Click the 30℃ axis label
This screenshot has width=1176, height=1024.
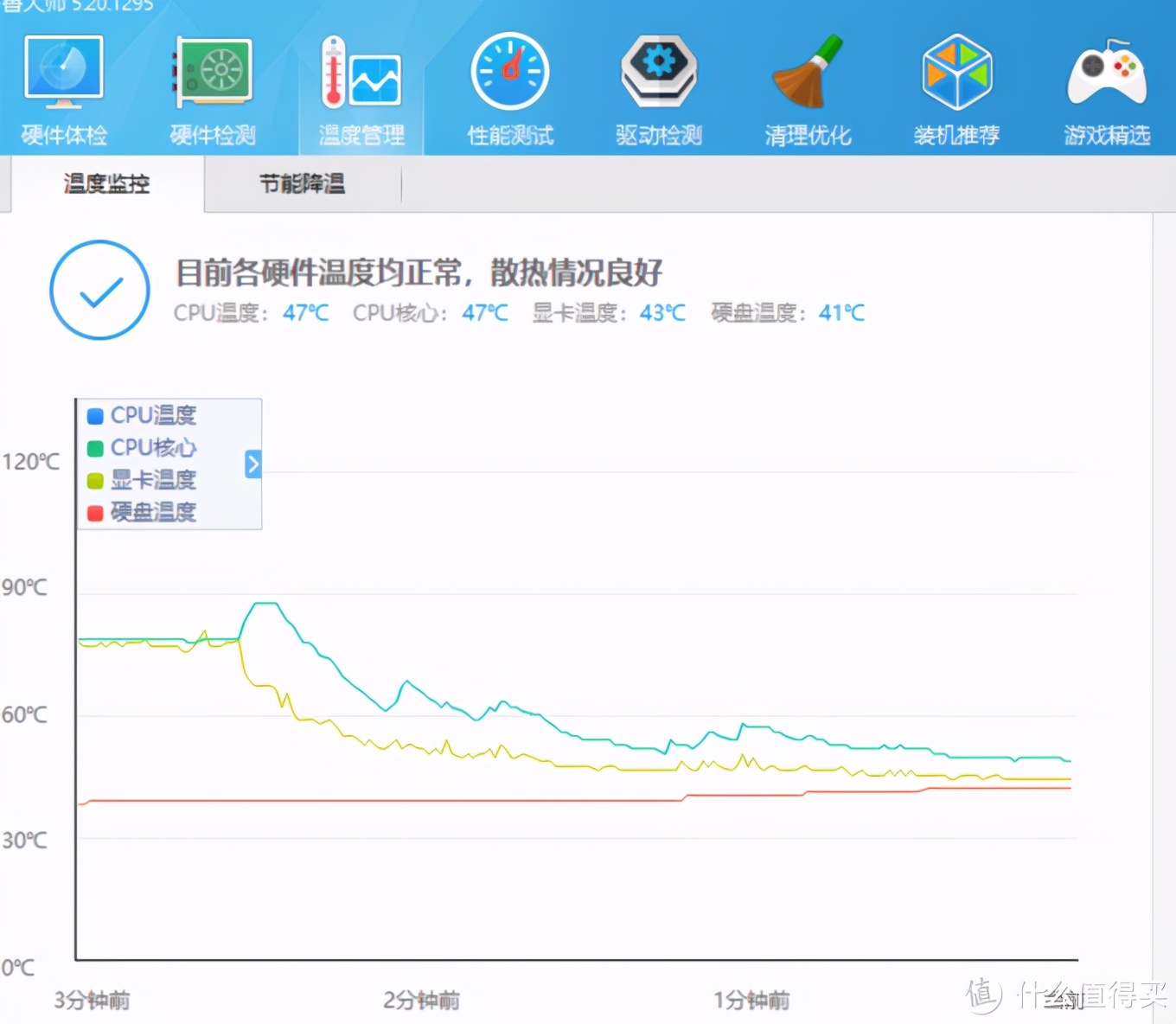pos(25,840)
